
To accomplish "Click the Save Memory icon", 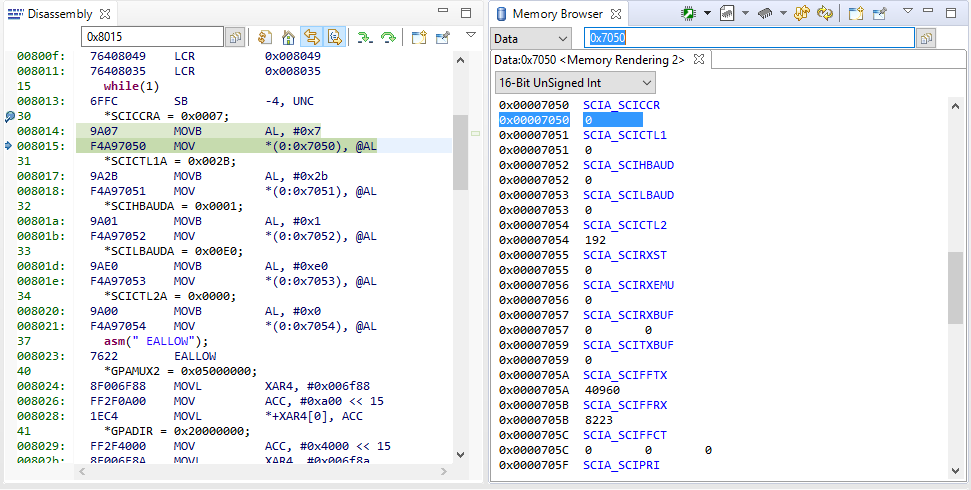I will (726, 13).
